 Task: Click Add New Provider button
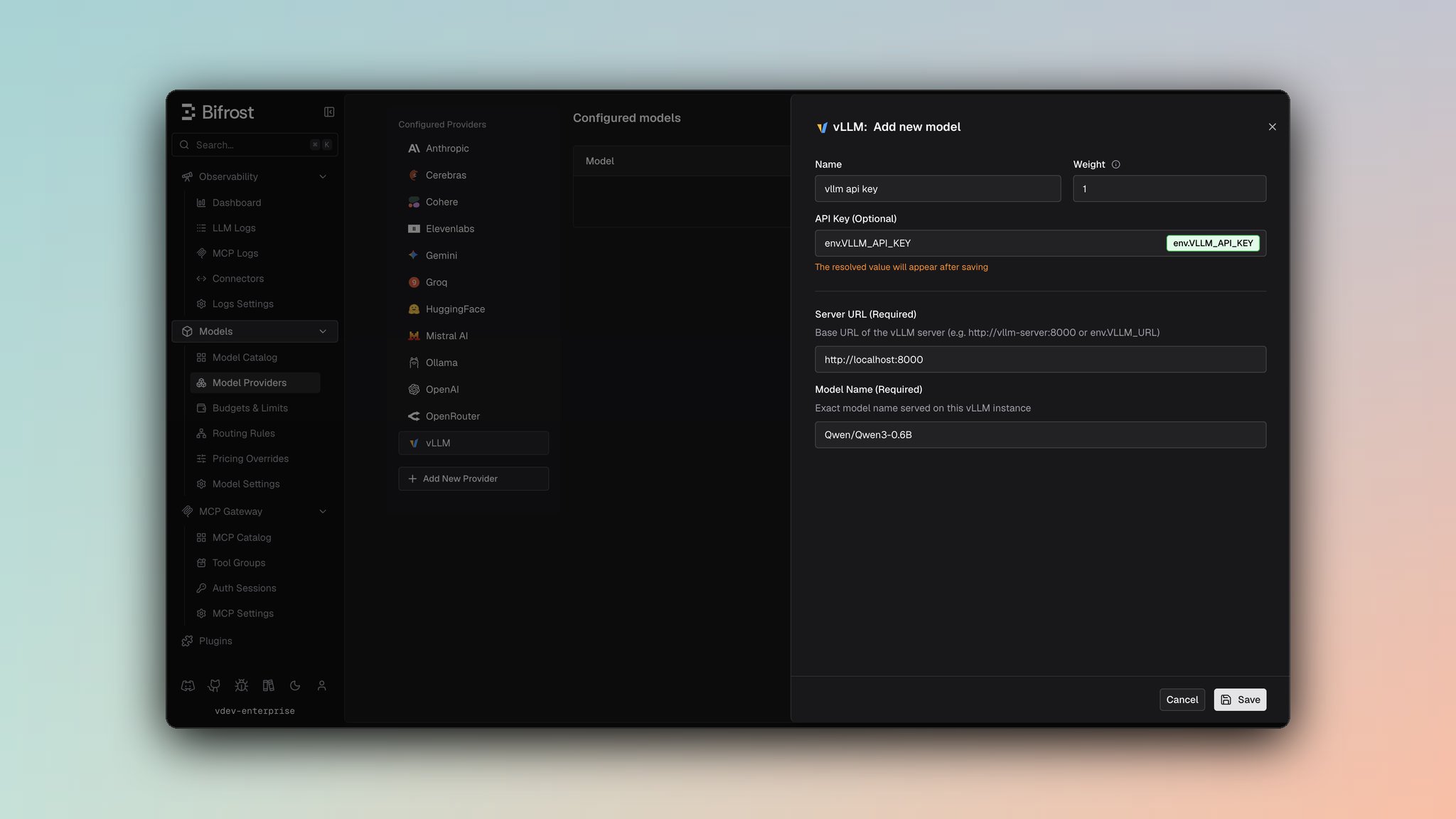[473, 478]
